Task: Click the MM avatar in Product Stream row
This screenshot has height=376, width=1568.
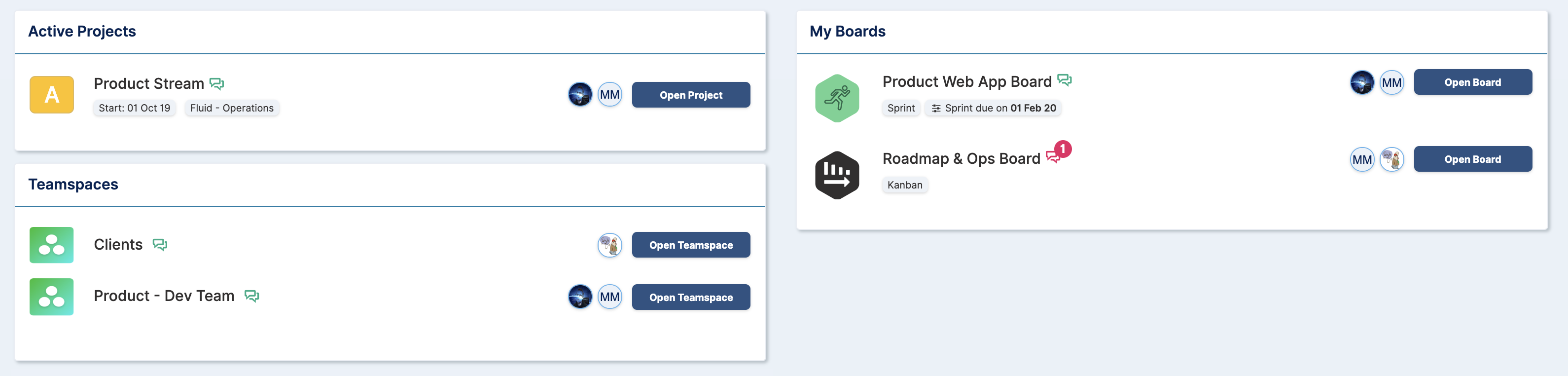Action: tap(610, 94)
